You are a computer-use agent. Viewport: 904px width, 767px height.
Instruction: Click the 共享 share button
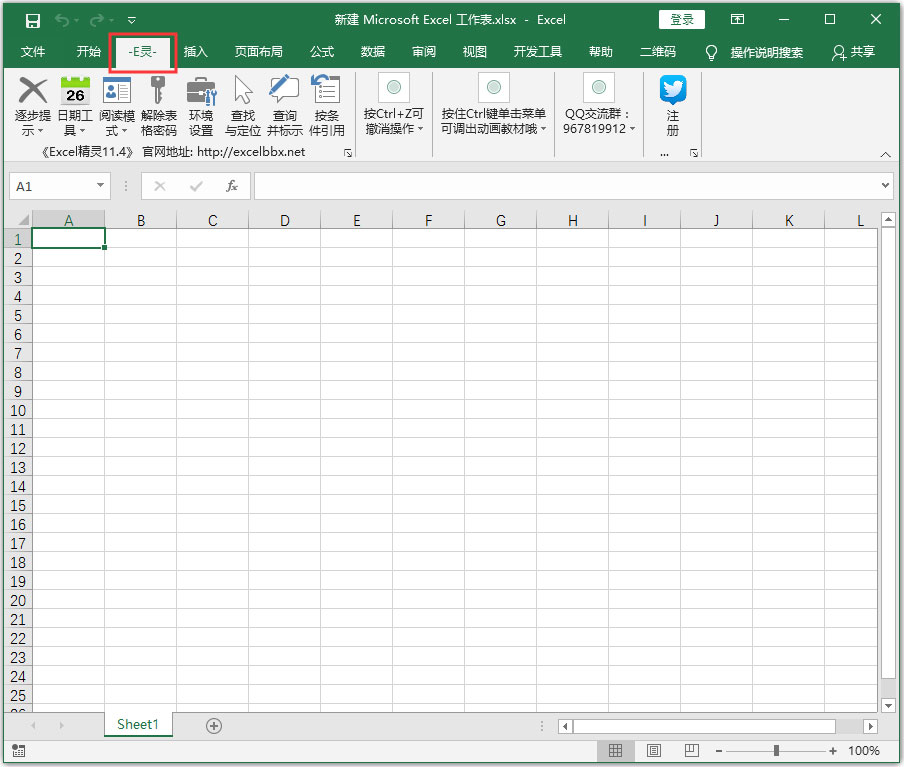pyautogui.click(x=853, y=52)
